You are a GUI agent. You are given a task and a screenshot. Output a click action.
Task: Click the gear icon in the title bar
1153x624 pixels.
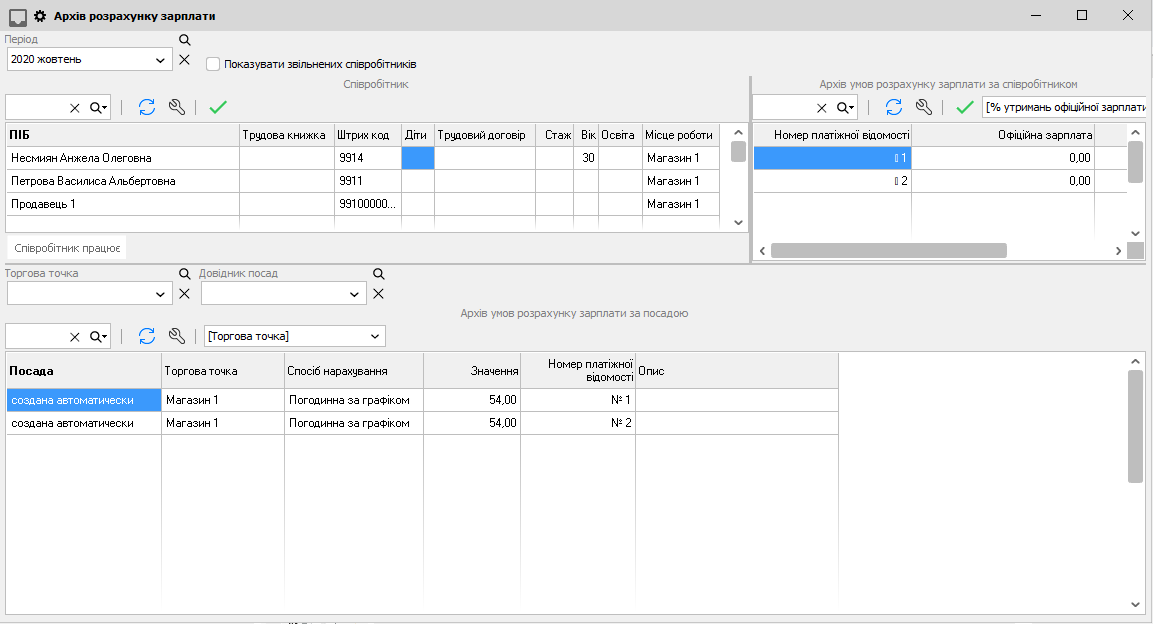tap(41, 16)
